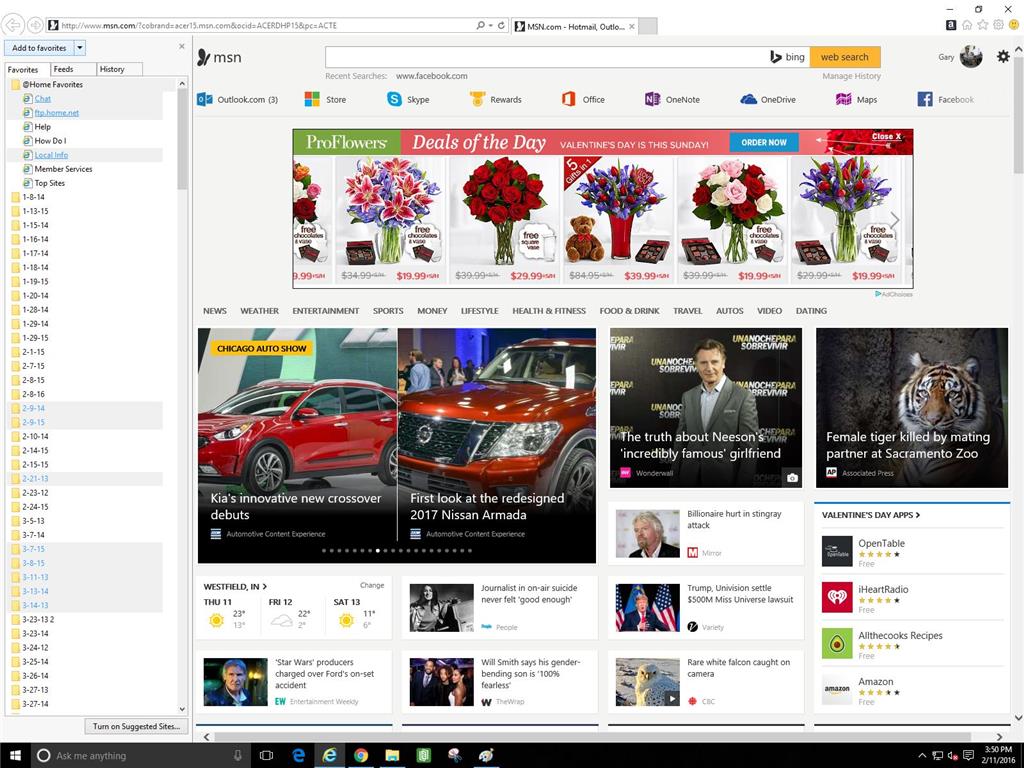This screenshot has width=1024, height=768.
Task: Close the Favorites sidebar panel
Action: click(181, 46)
